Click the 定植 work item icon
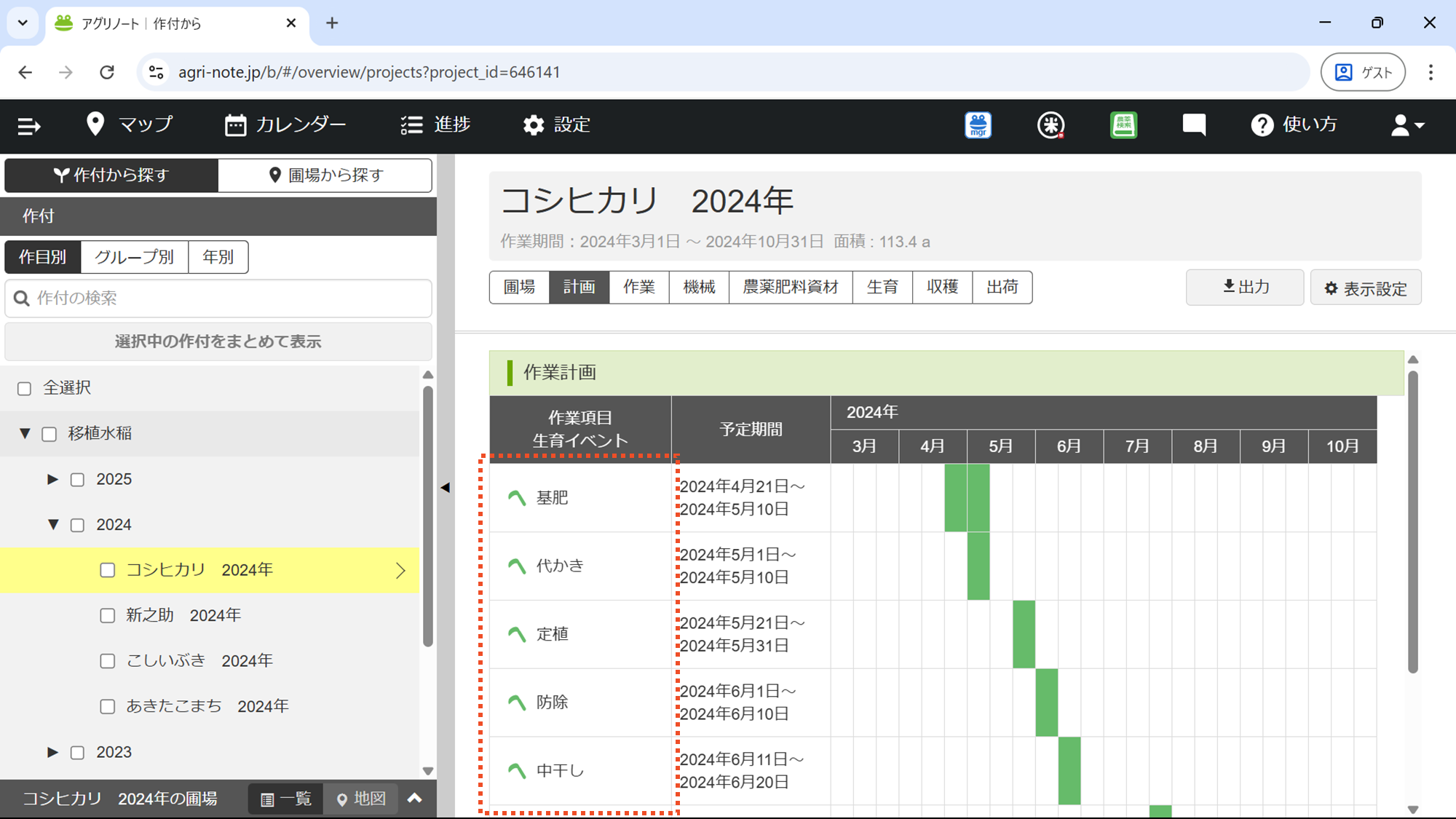Viewport: 1456px width, 819px height. pos(517,634)
